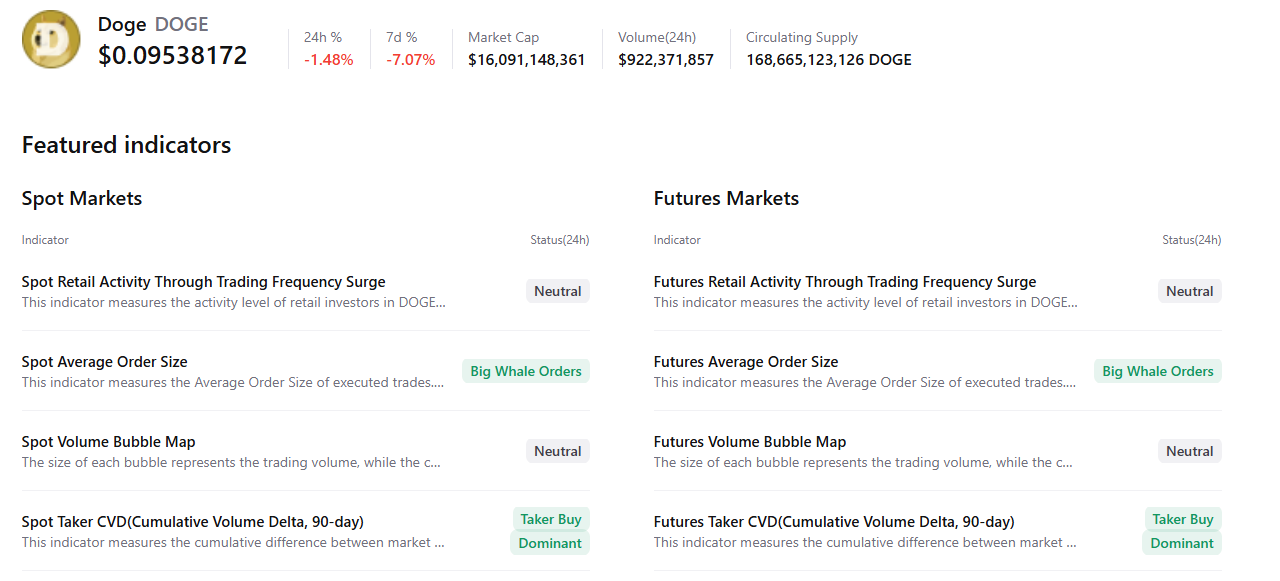The height and width of the screenshot is (581, 1280).
Task: Select the Futures Markets section heading
Action: tap(726, 198)
